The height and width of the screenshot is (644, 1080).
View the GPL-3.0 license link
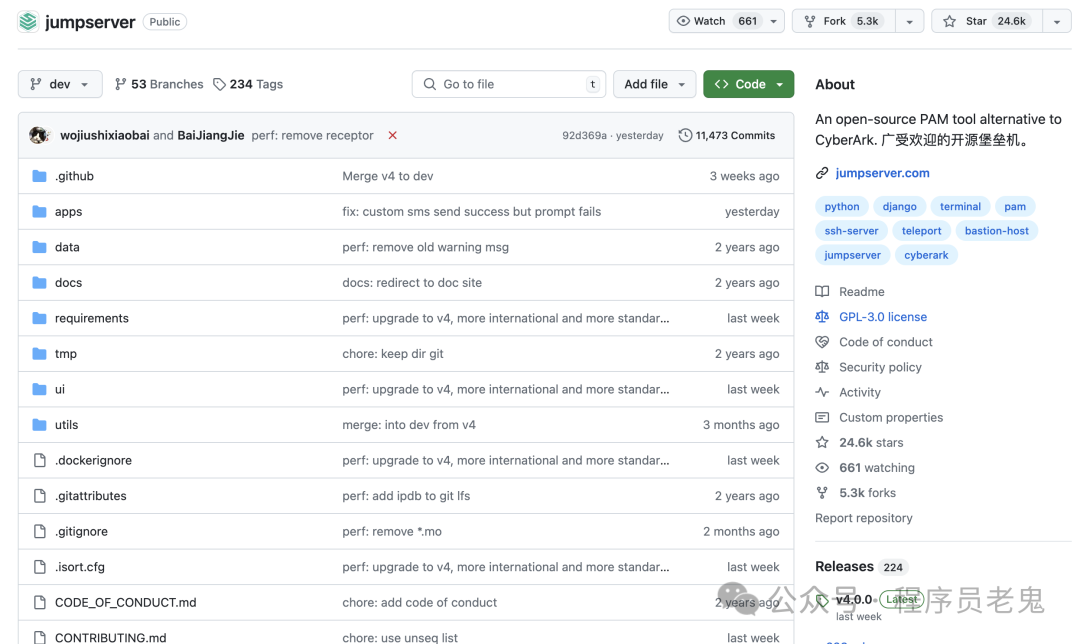coord(883,317)
